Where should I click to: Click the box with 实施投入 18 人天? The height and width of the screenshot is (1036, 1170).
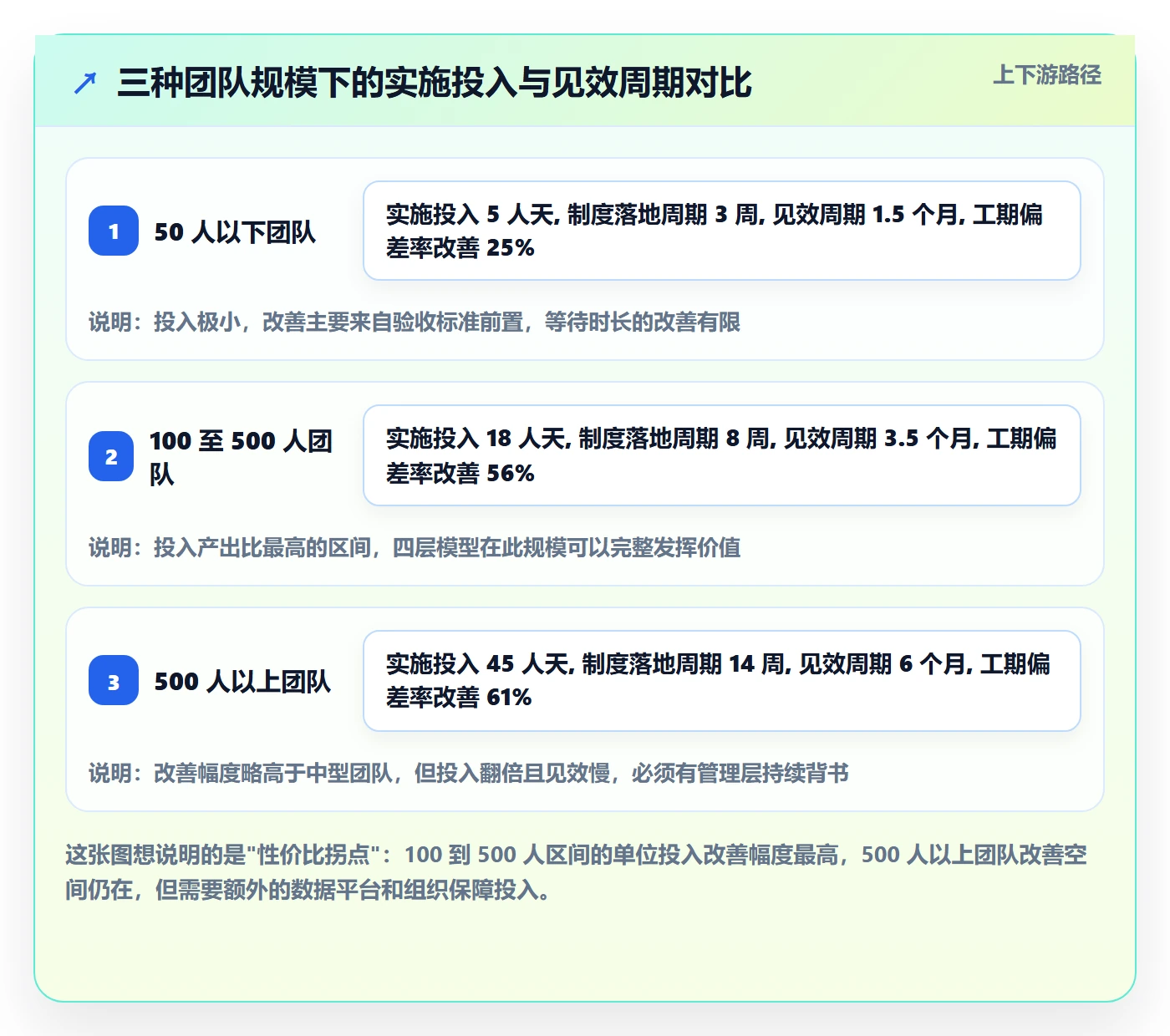(722, 455)
